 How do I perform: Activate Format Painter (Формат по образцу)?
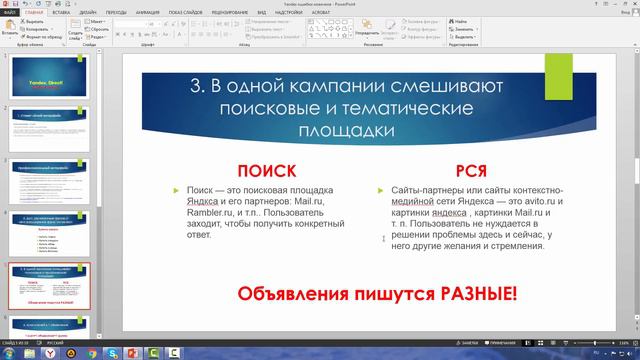41,37
